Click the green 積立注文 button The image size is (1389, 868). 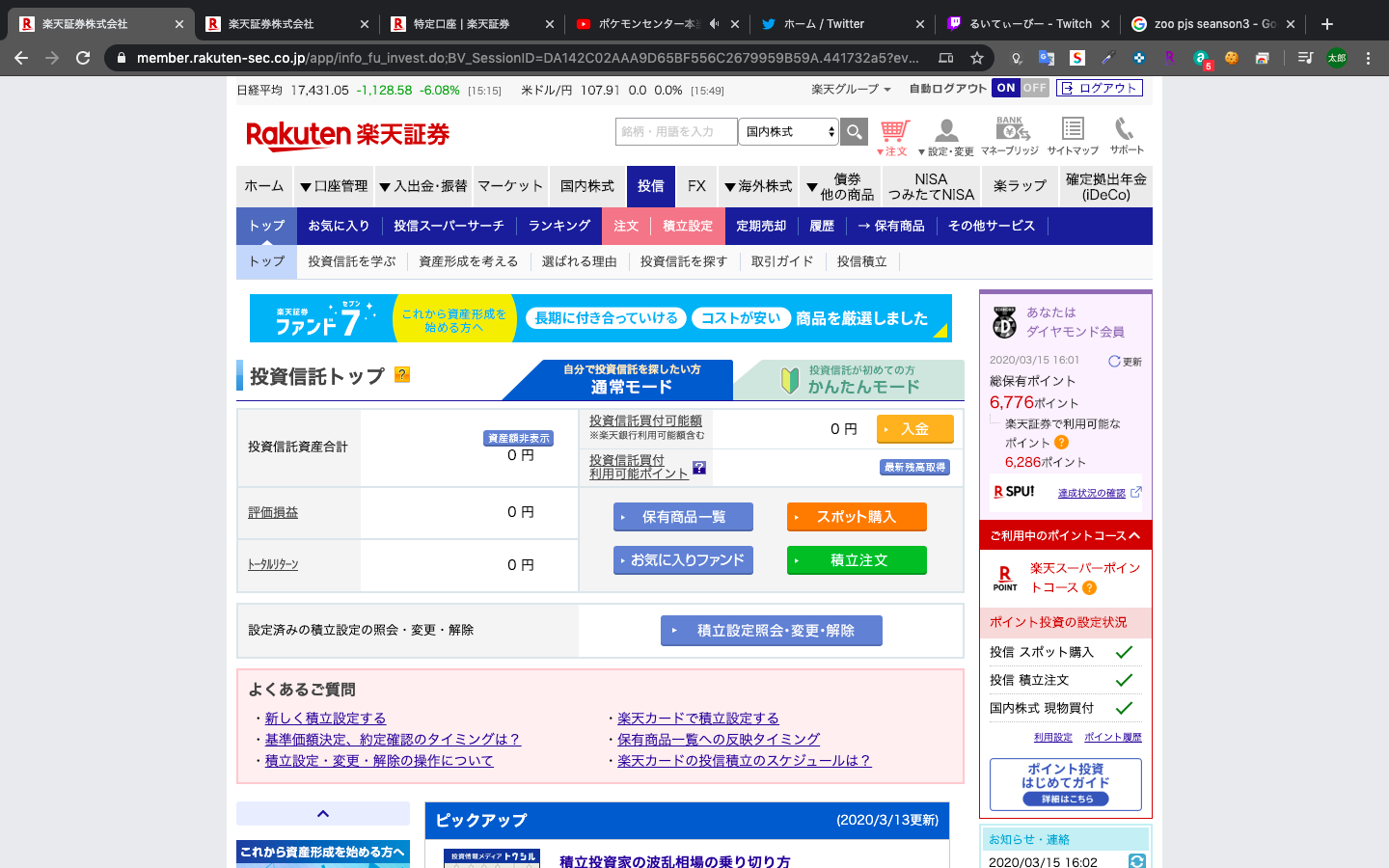tap(857, 560)
